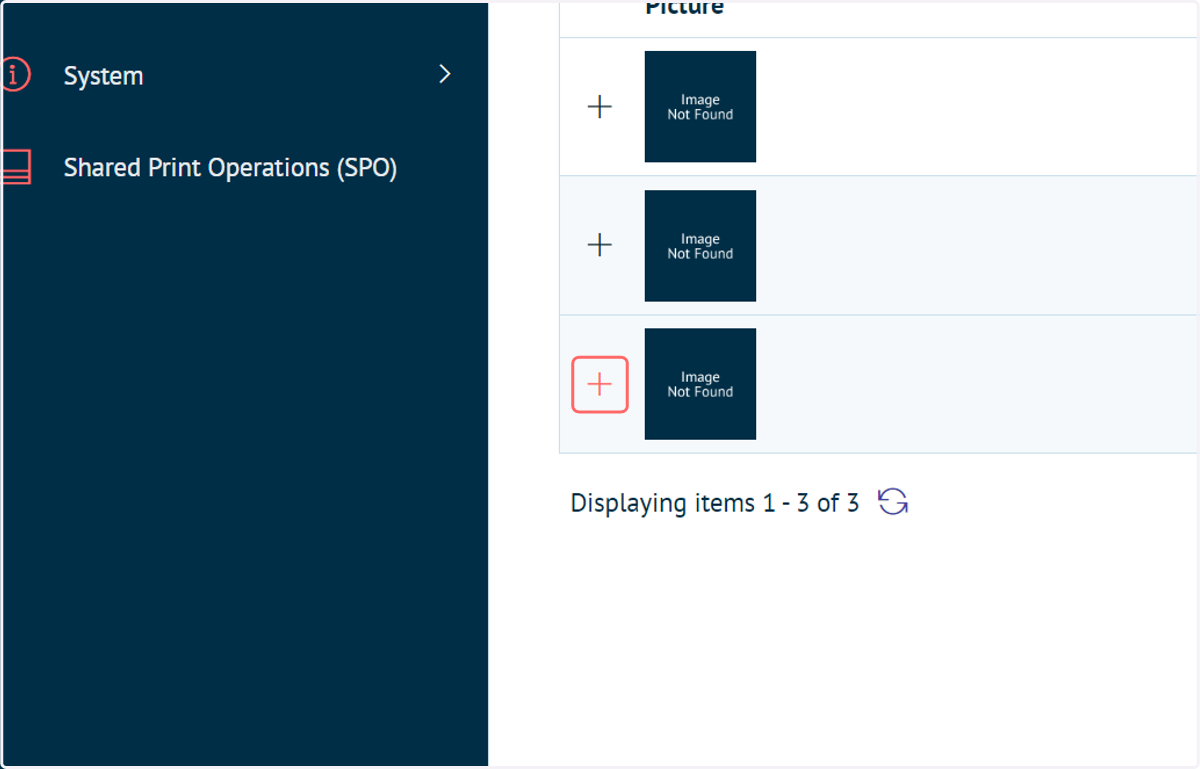Expand the first table row plus

(599, 107)
